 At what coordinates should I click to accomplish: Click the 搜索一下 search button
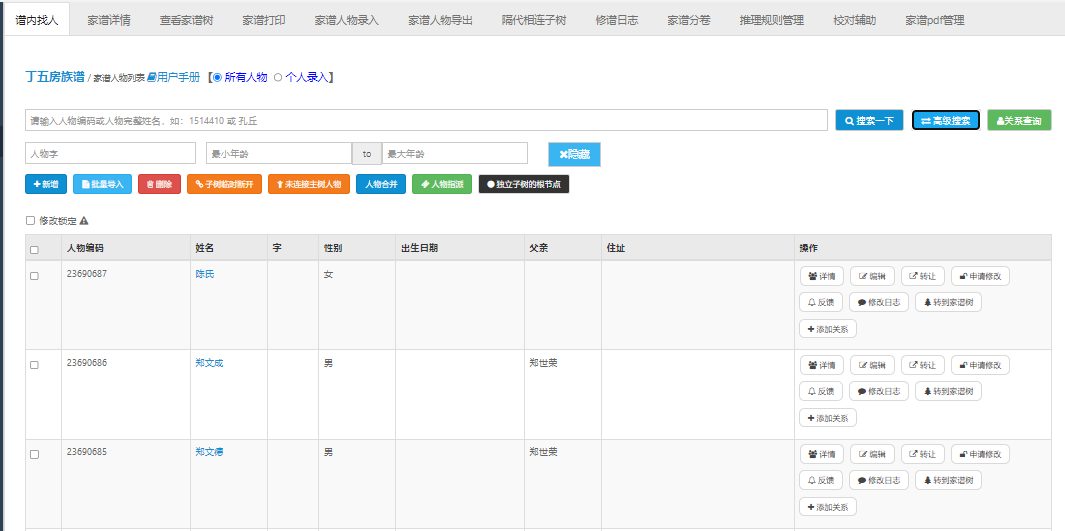(869, 120)
